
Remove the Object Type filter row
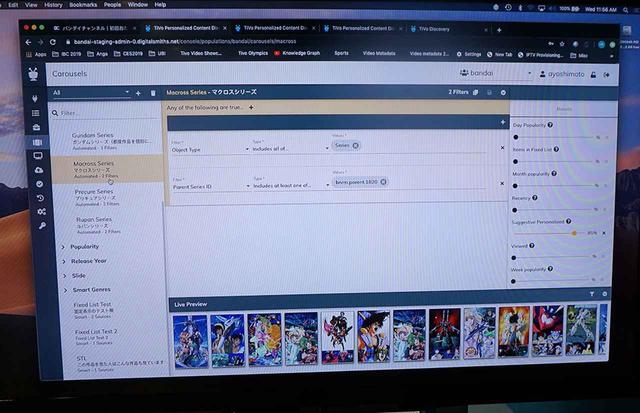[x=502, y=148]
